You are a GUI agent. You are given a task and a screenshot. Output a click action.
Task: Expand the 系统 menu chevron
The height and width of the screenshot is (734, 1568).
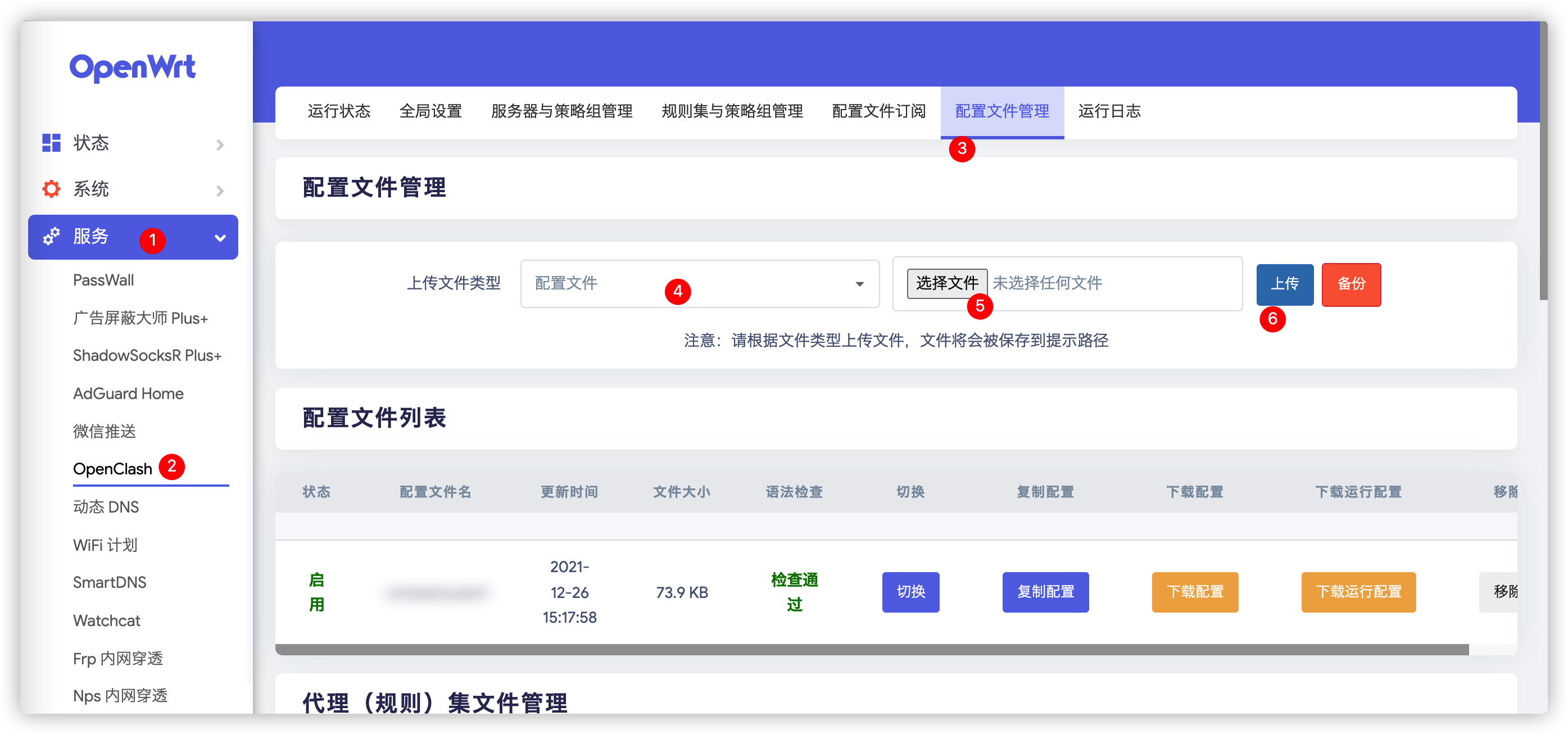click(220, 191)
